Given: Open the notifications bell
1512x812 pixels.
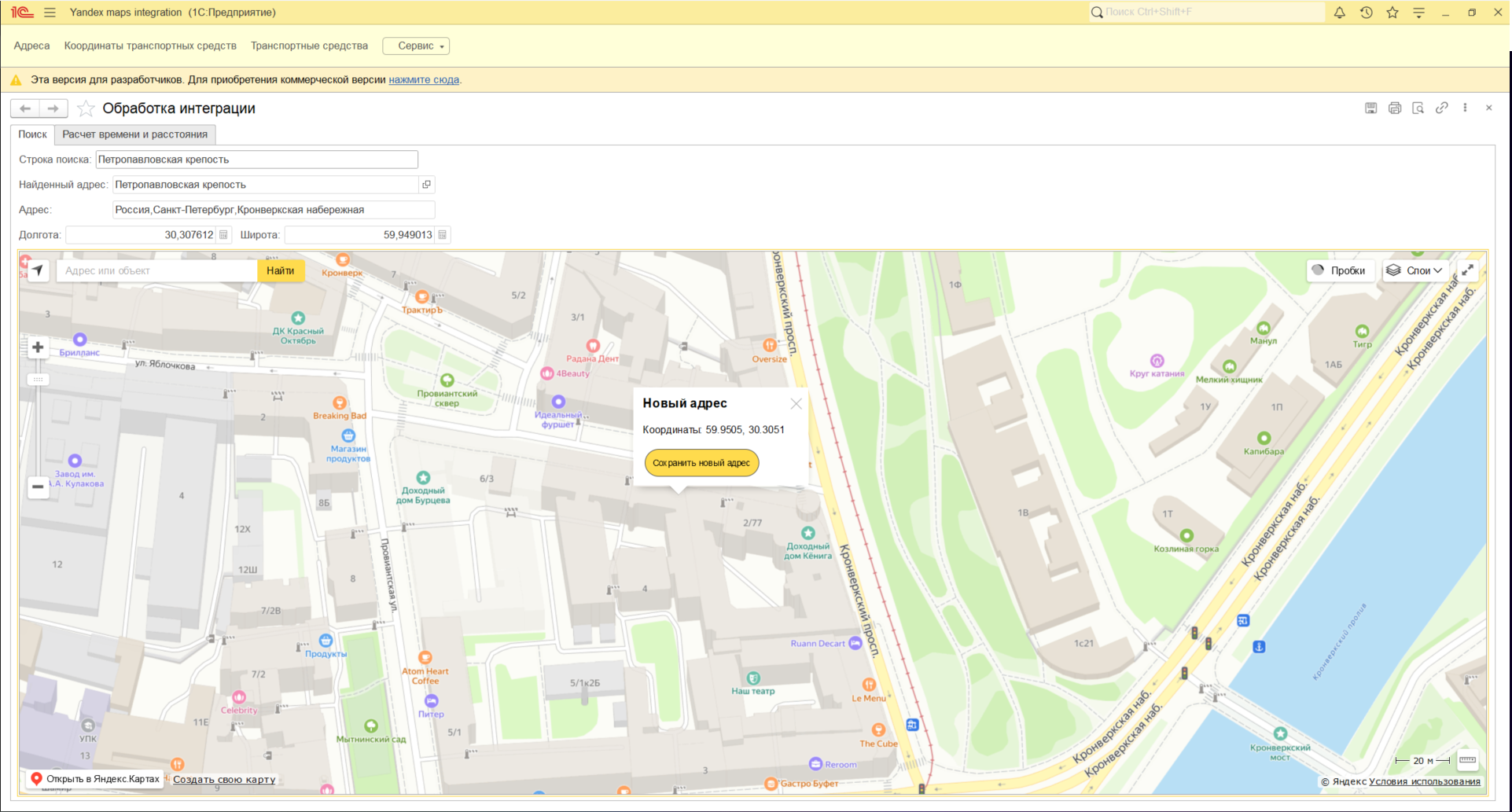Looking at the screenshot, I should coord(1339,13).
